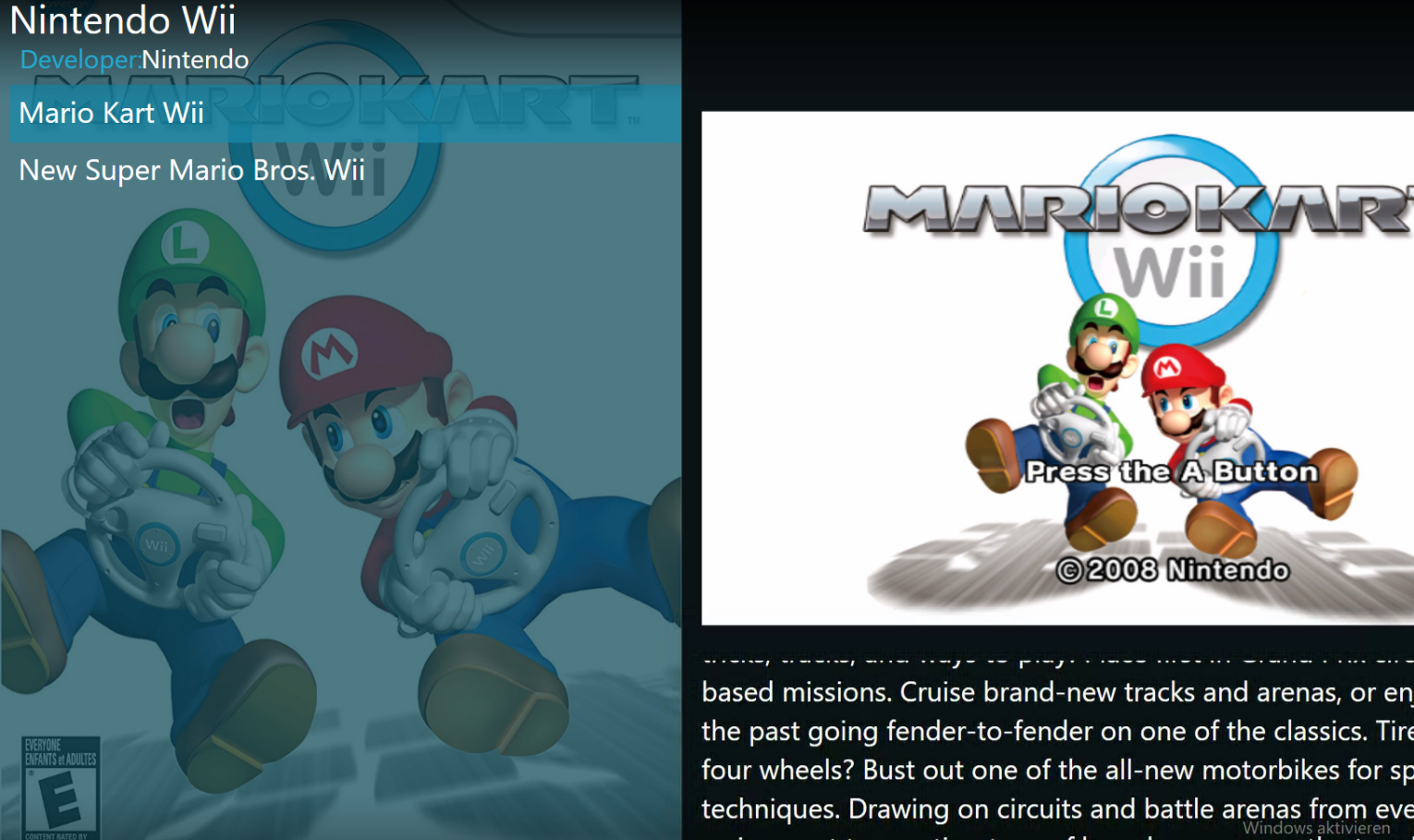Open the Mario Kart Wii preview screenshot

pyautogui.click(x=1057, y=368)
